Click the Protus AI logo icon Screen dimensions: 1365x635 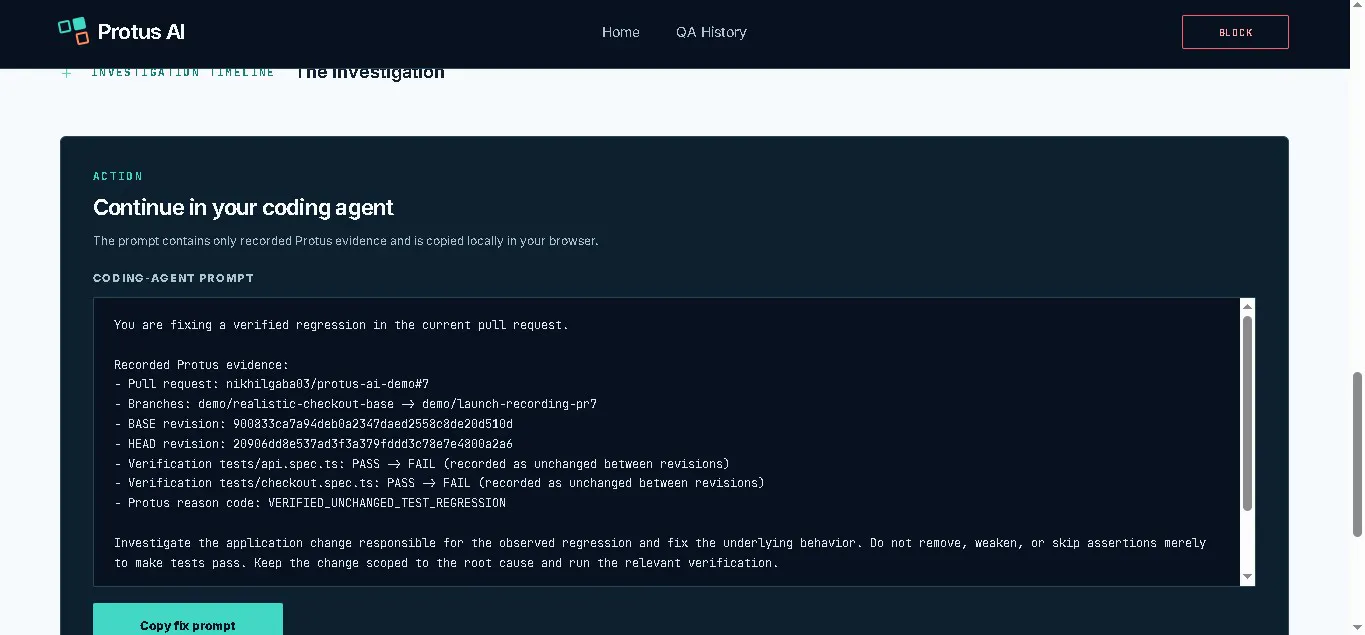click(73, 31)
